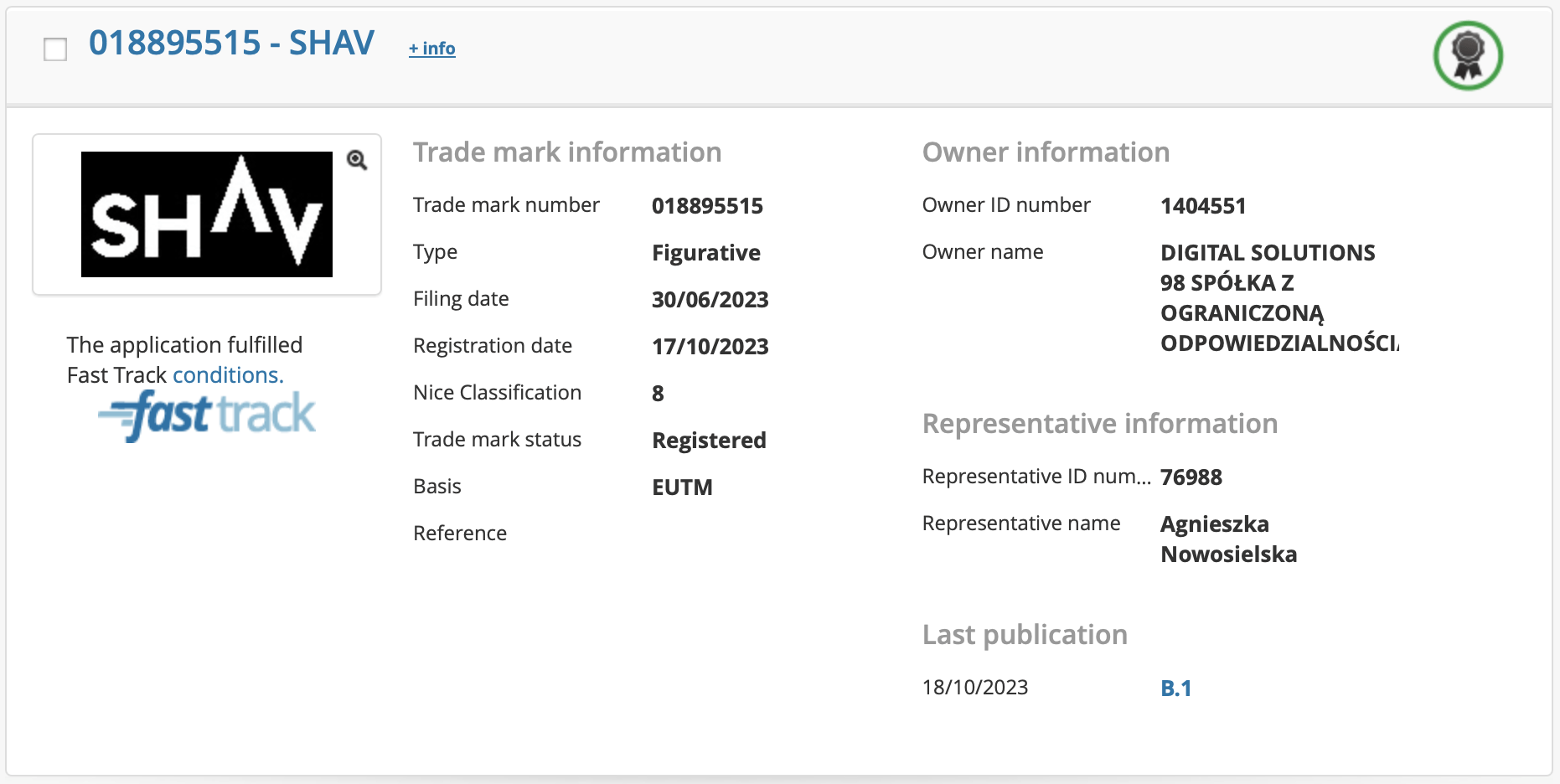Click representative name Agnieszka Nowosielska
Viewport: 1560px width, 784px height.
click(1228, 539)
